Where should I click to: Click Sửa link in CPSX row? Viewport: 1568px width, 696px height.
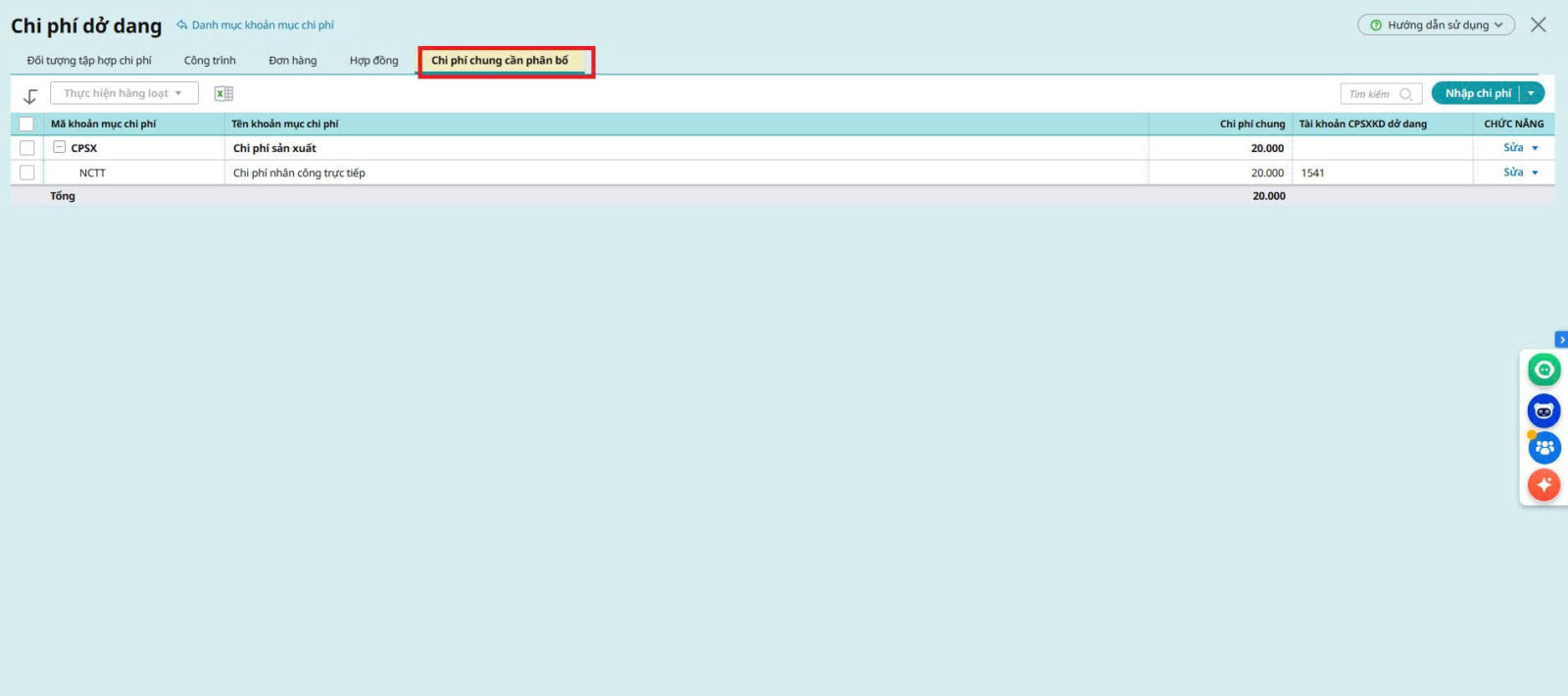pos(1513,148)
